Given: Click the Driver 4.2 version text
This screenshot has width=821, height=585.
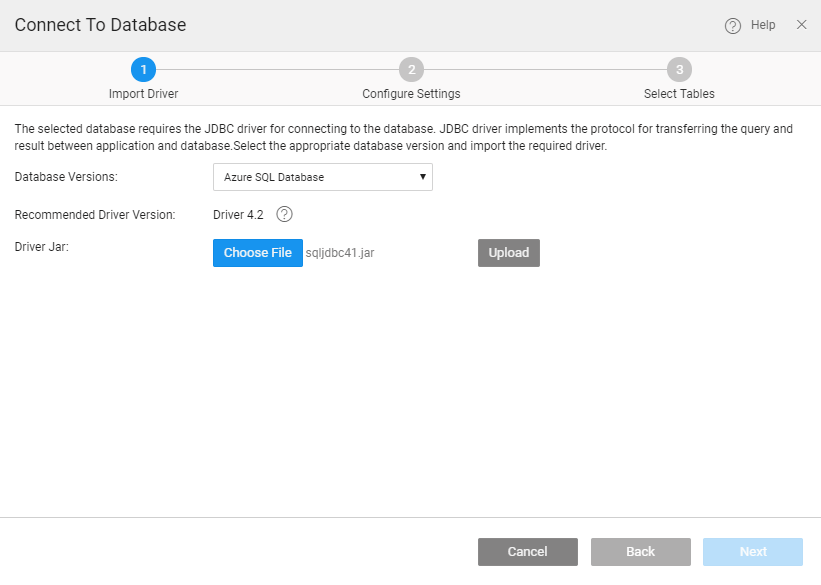Looking at the screenshot, I should (238, 214).
